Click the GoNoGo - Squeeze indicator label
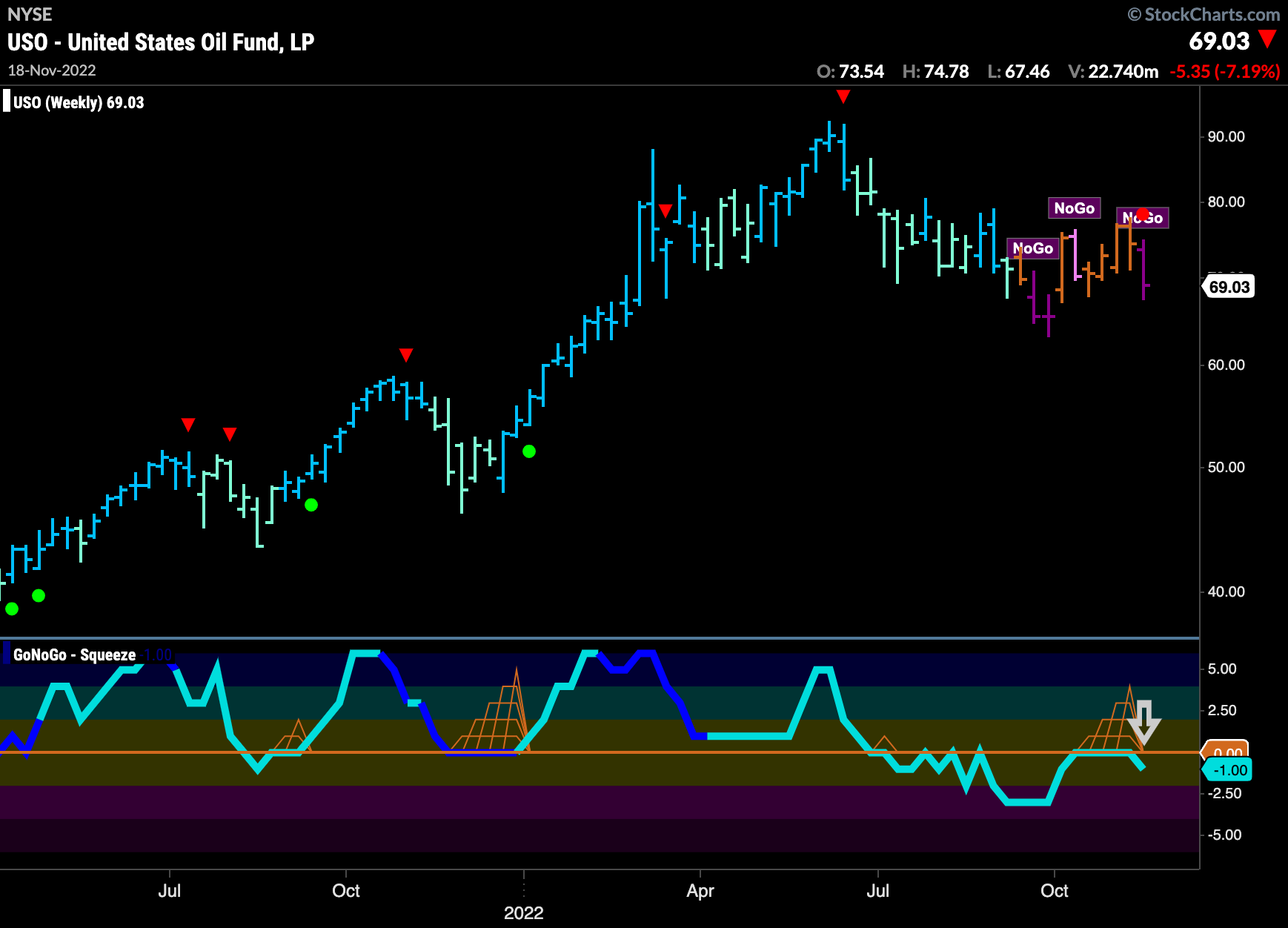Screen dimensions: 1288x928 74,655
